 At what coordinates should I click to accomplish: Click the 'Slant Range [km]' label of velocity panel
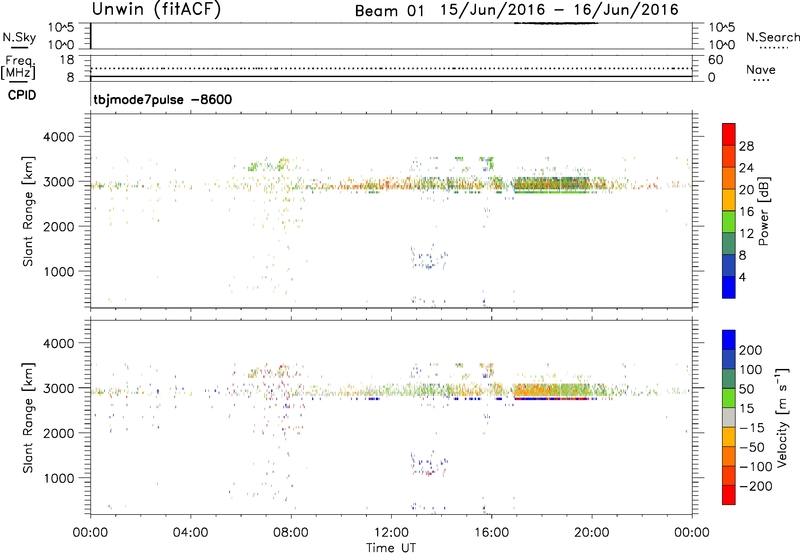(28, 417)
